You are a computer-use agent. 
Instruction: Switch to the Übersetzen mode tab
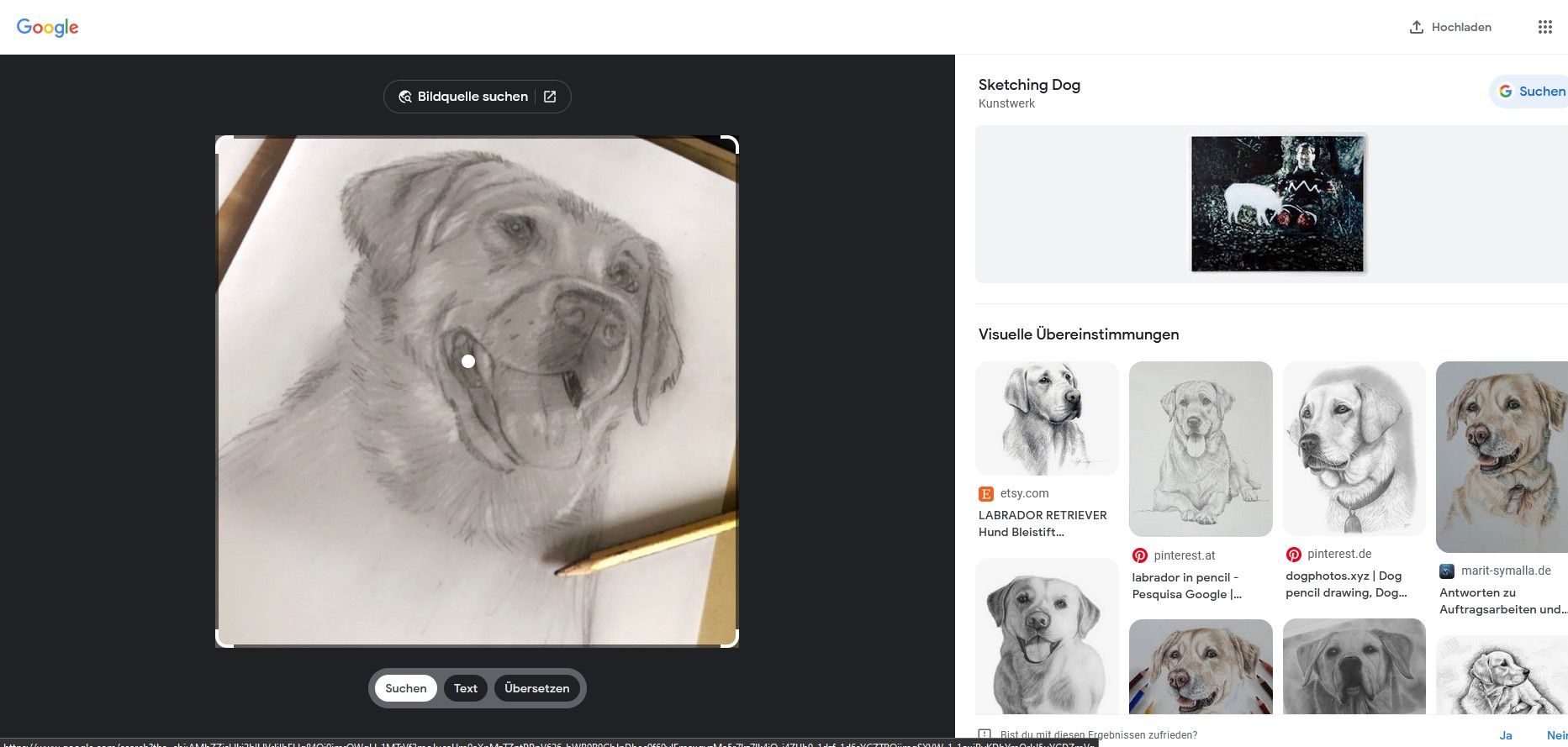[x=536, y=688]
